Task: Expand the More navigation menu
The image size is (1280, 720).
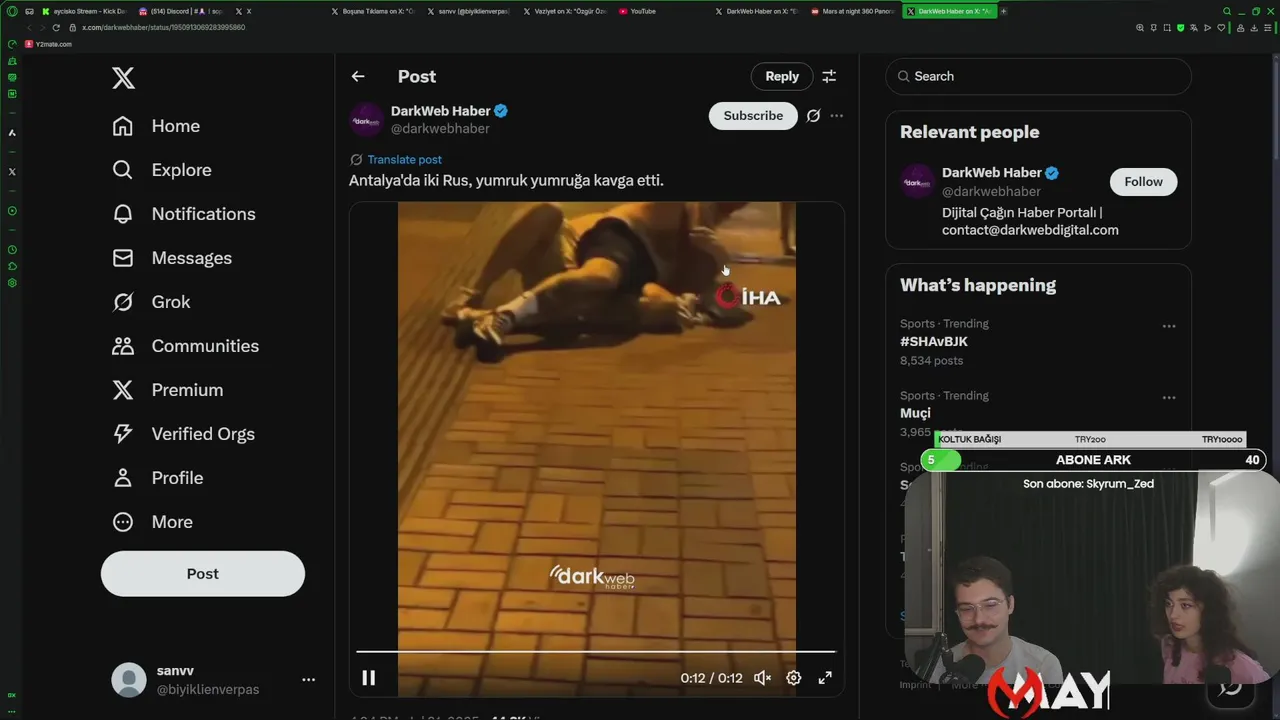Action: point(153,522)
